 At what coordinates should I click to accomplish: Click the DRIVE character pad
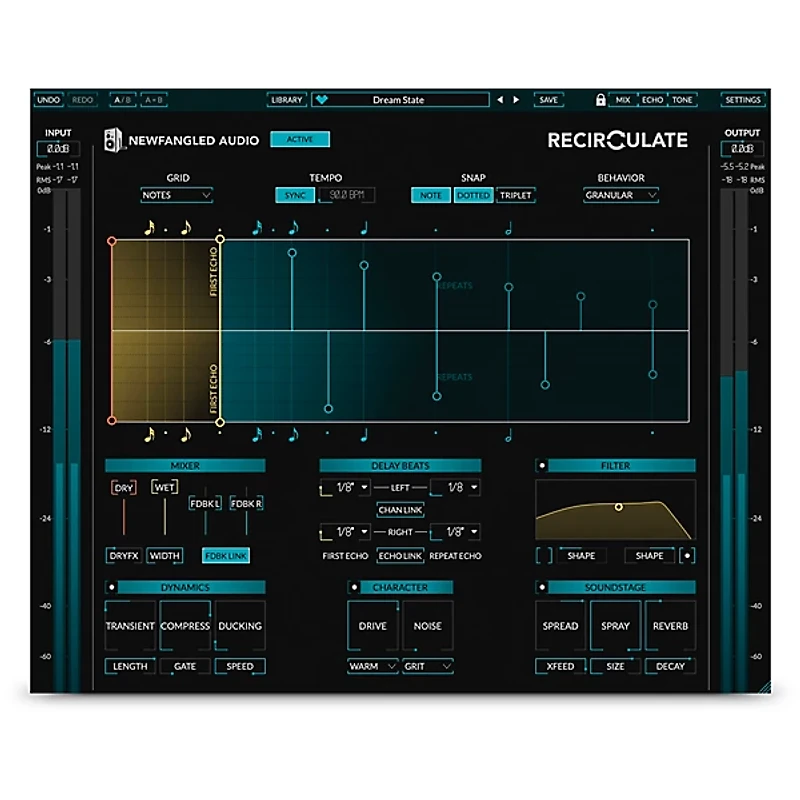pyautogui.click(x=372, y=626)
